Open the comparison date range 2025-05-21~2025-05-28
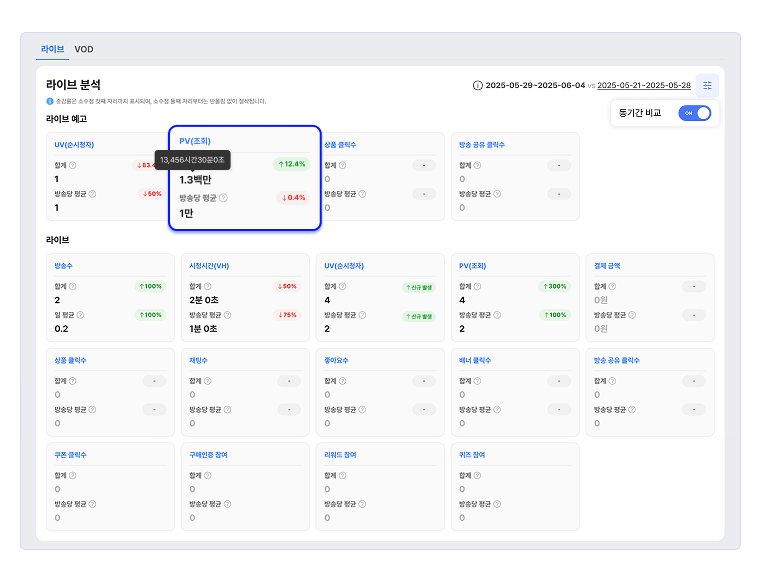Image resolution: width=760 pixels, height=583 pixels. 644,85
